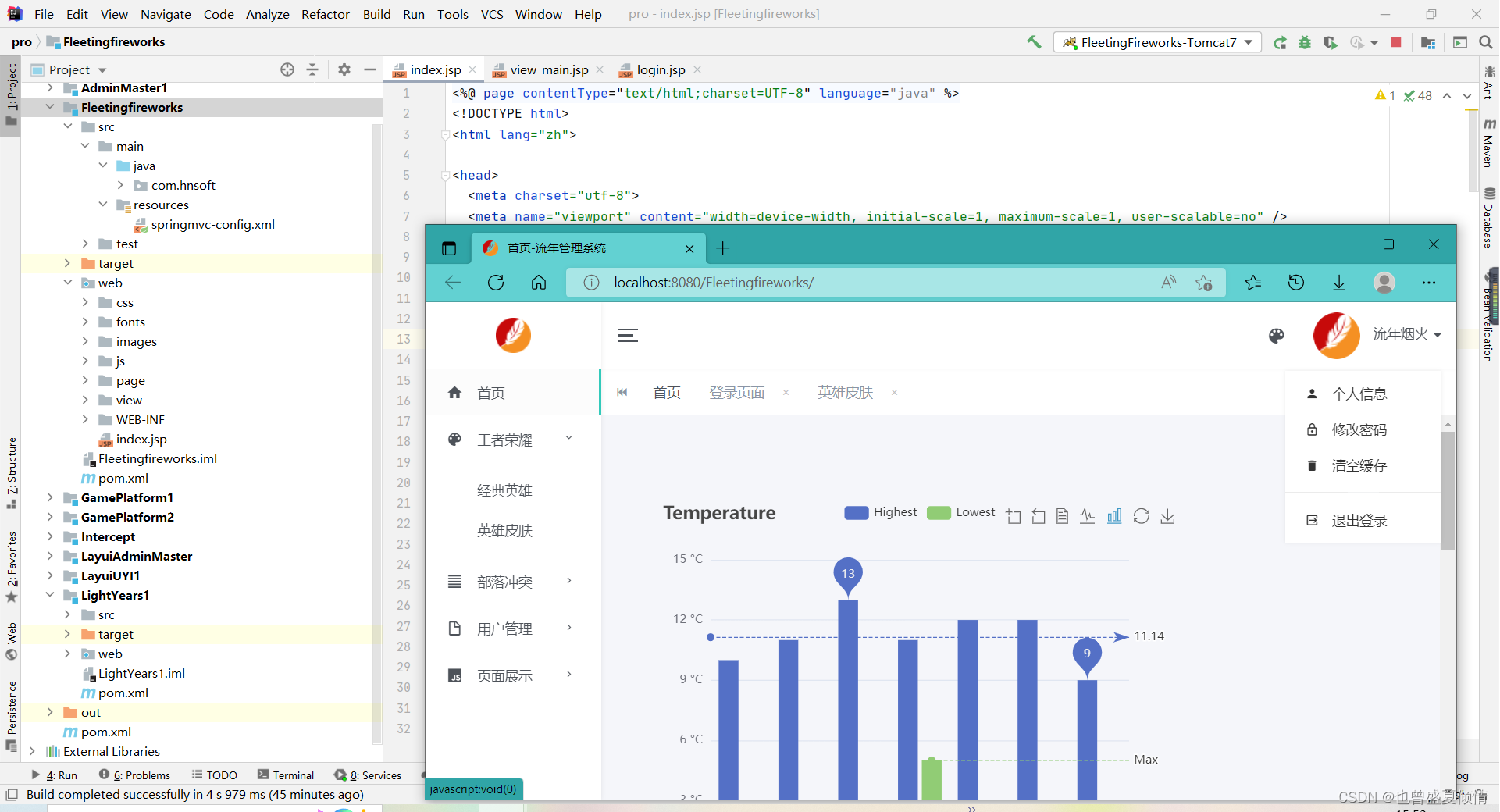Start debugging with the bug icon
The image size is (1500, 812).
tap(1305, 43)
